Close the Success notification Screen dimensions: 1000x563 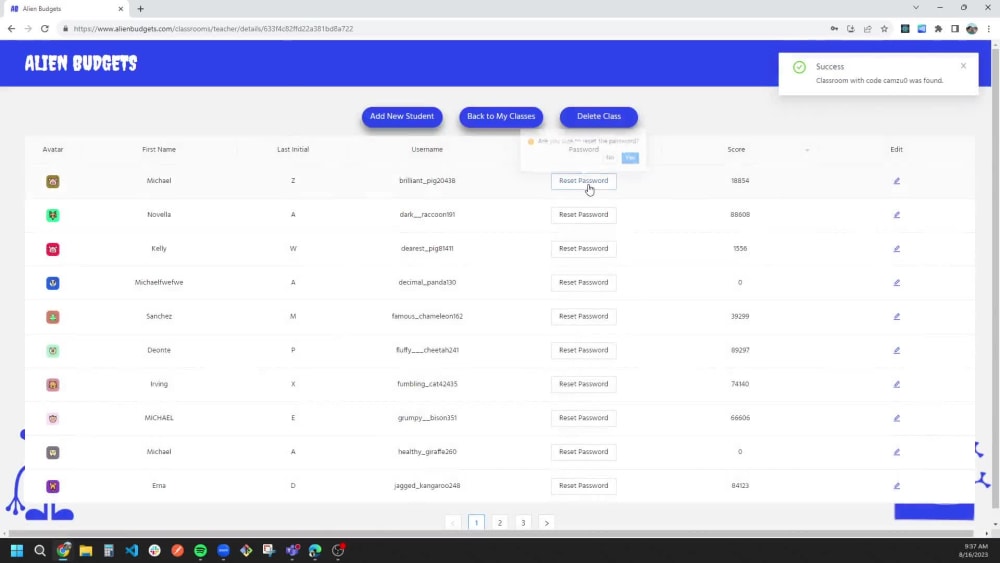tap(963, 66)
